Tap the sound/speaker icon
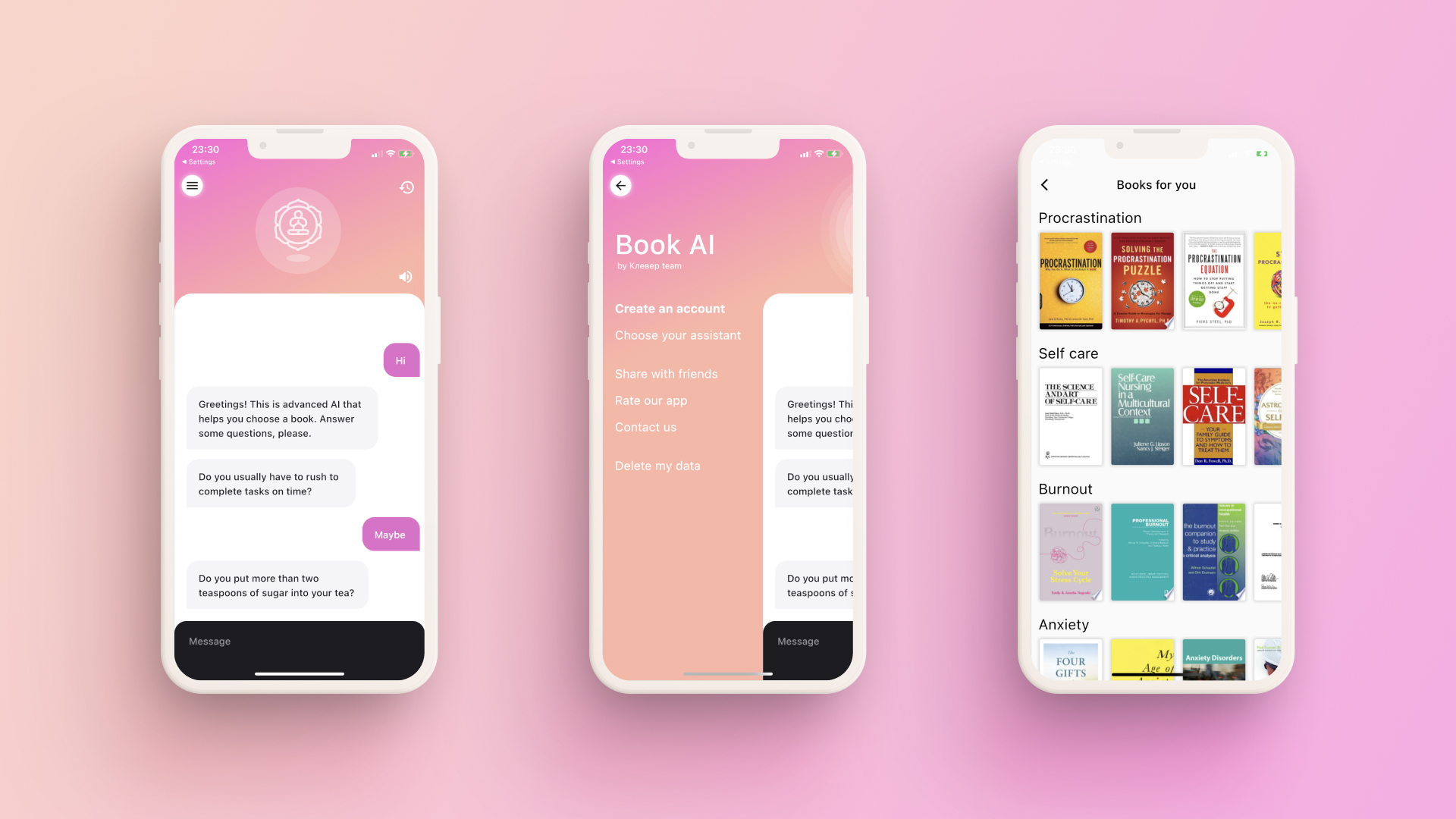Screen dimensions: 1456x819 pos(406,277)
